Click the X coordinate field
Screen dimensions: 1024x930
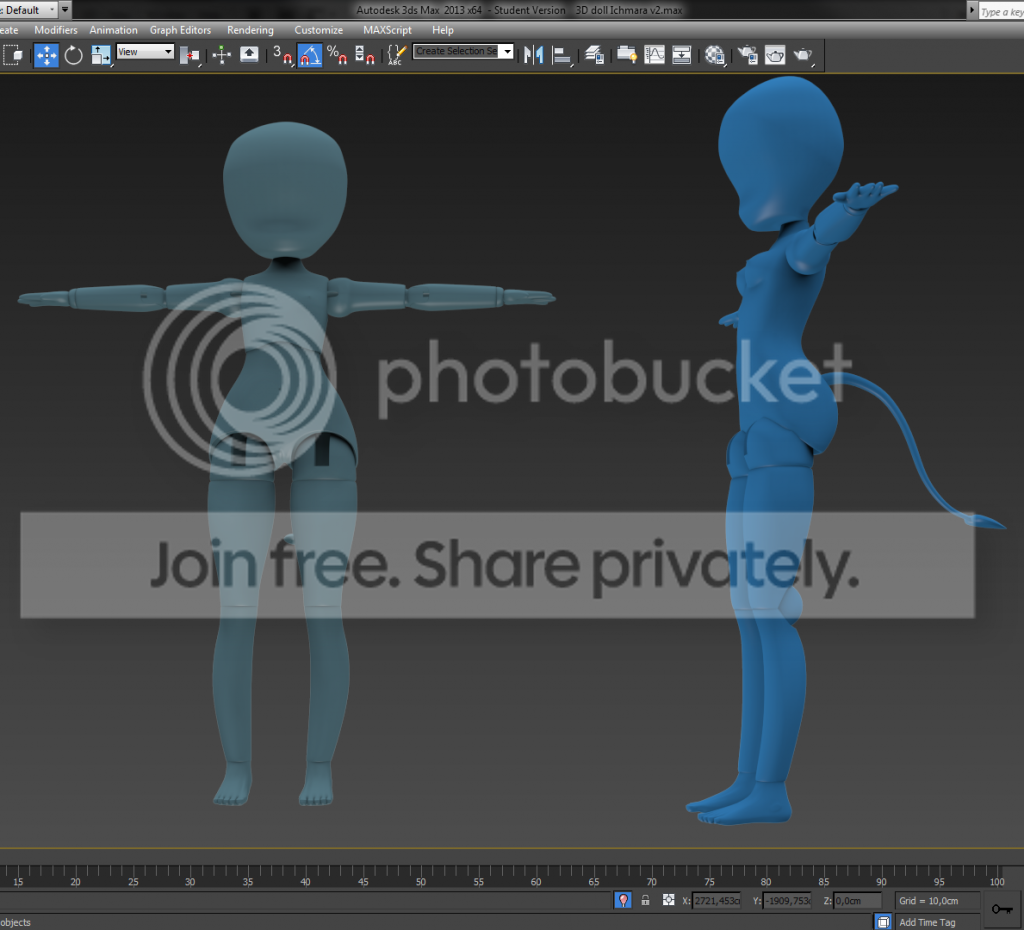coord(716,901)
